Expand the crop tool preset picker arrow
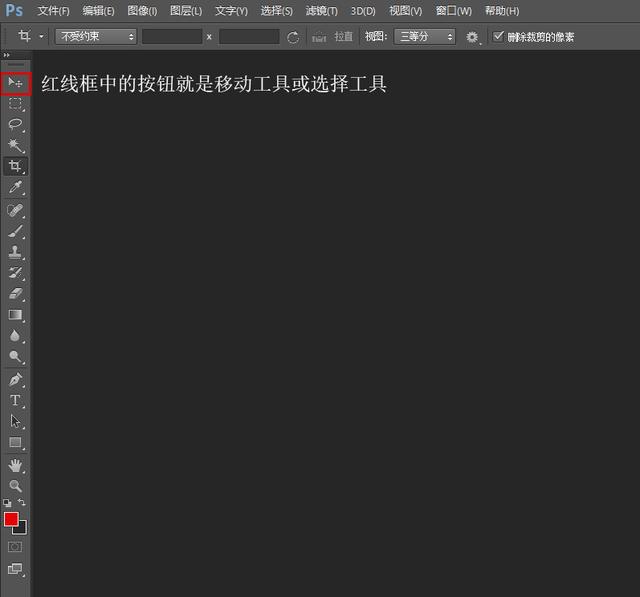640x597 pixels. tap(41, 37)
